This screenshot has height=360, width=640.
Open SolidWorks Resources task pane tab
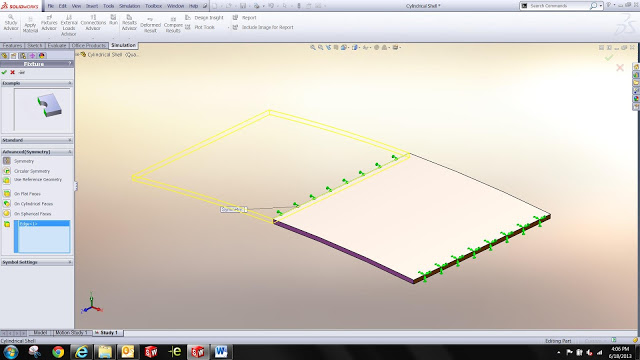(636, 67)
